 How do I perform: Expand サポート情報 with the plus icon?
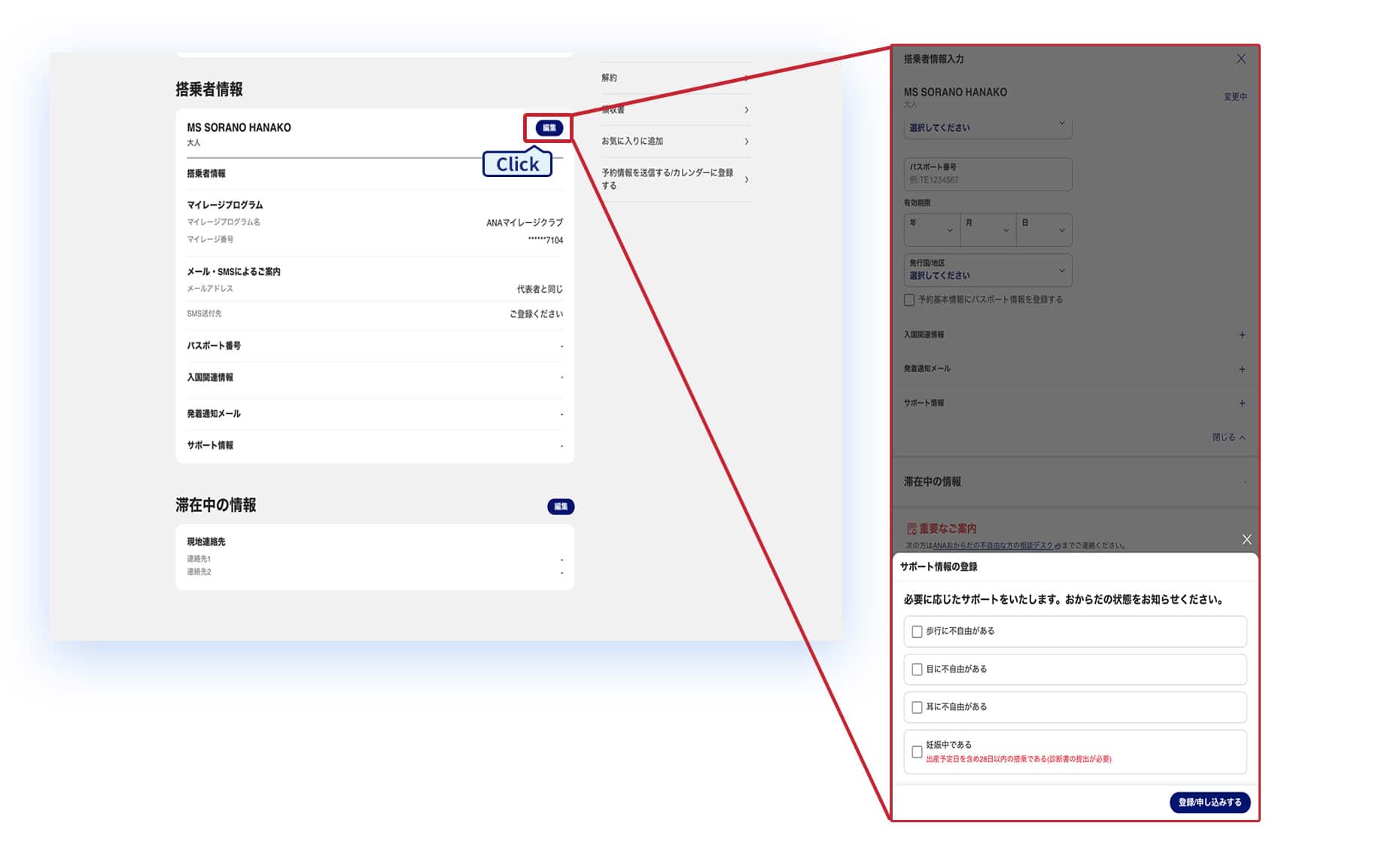pyautogui.click(x=1241, y=403)
